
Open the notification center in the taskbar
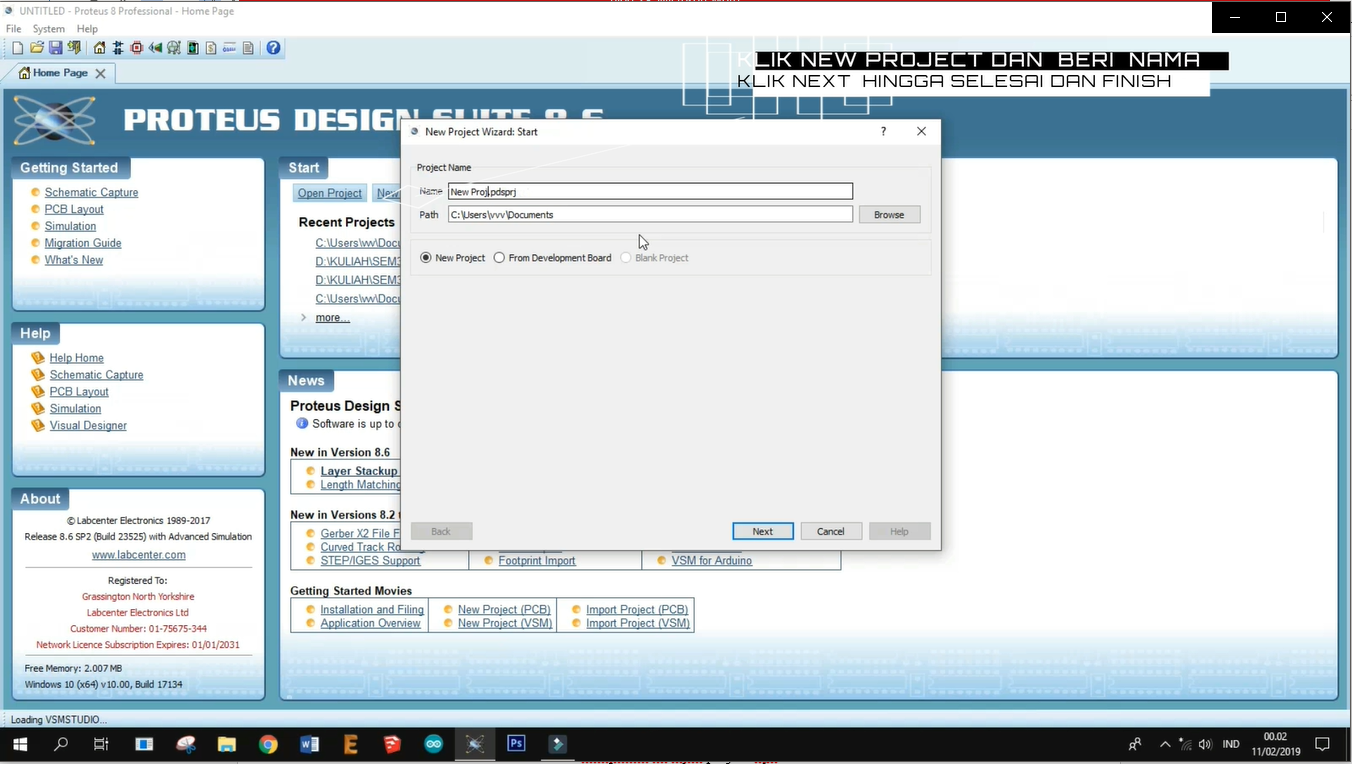[x=1322, y=744]
